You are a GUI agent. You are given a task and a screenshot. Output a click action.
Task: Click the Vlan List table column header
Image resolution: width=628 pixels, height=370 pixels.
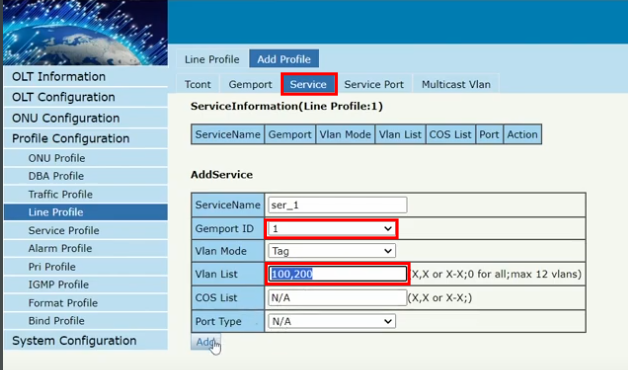coord(400,134)
